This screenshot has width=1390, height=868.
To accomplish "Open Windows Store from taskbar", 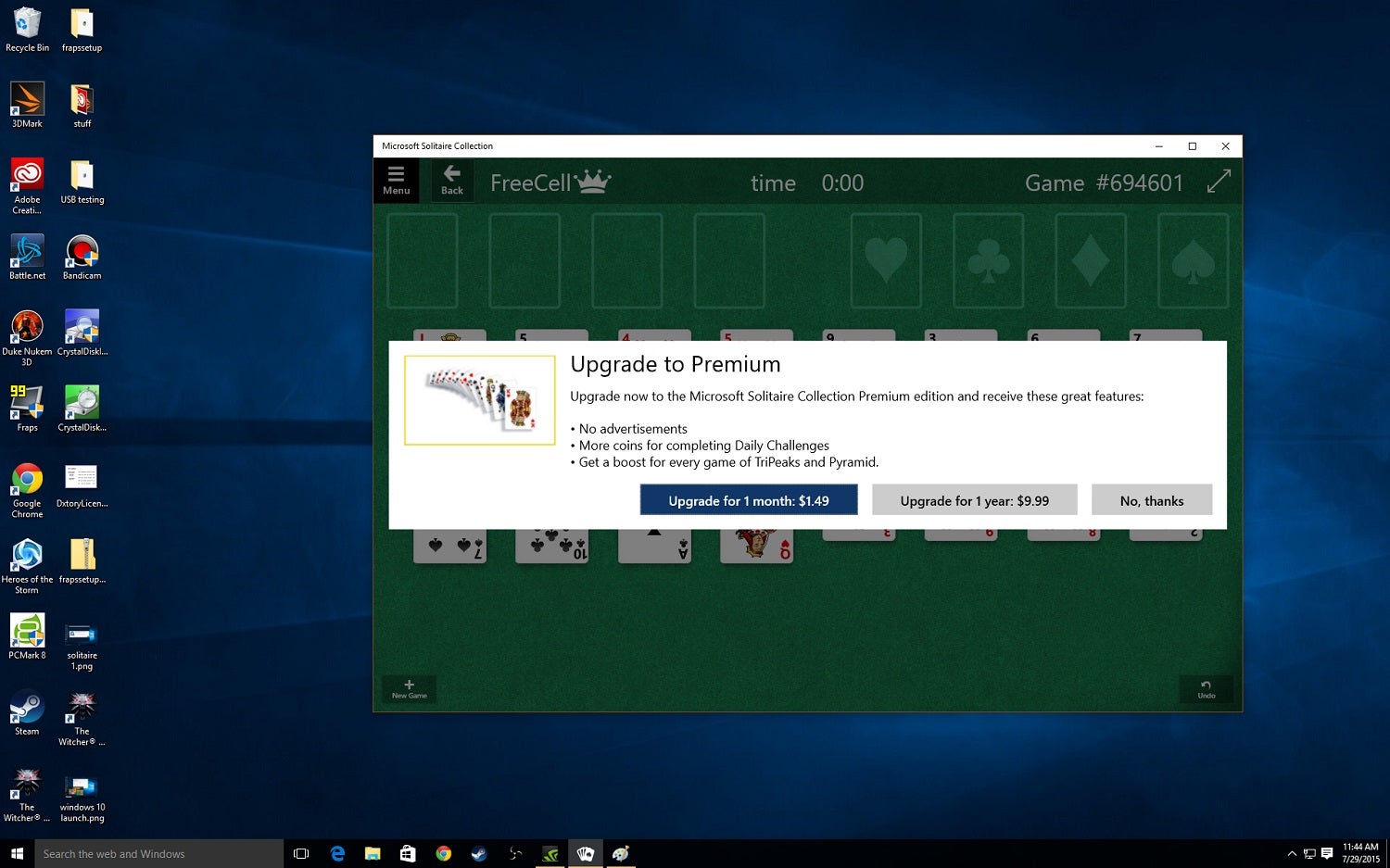I will 408,853.
